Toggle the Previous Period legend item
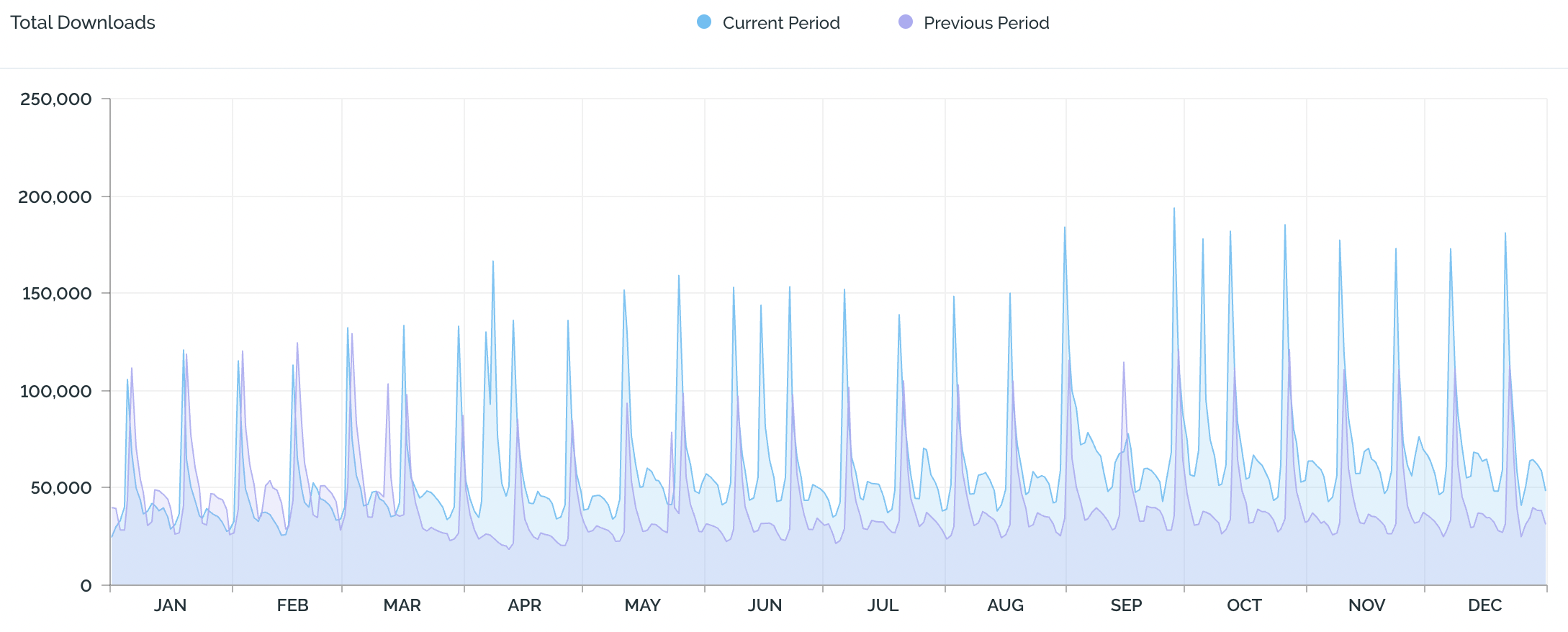Image resolution: width=1568 pixels, height=632 pixels. (x=973, y=23)
